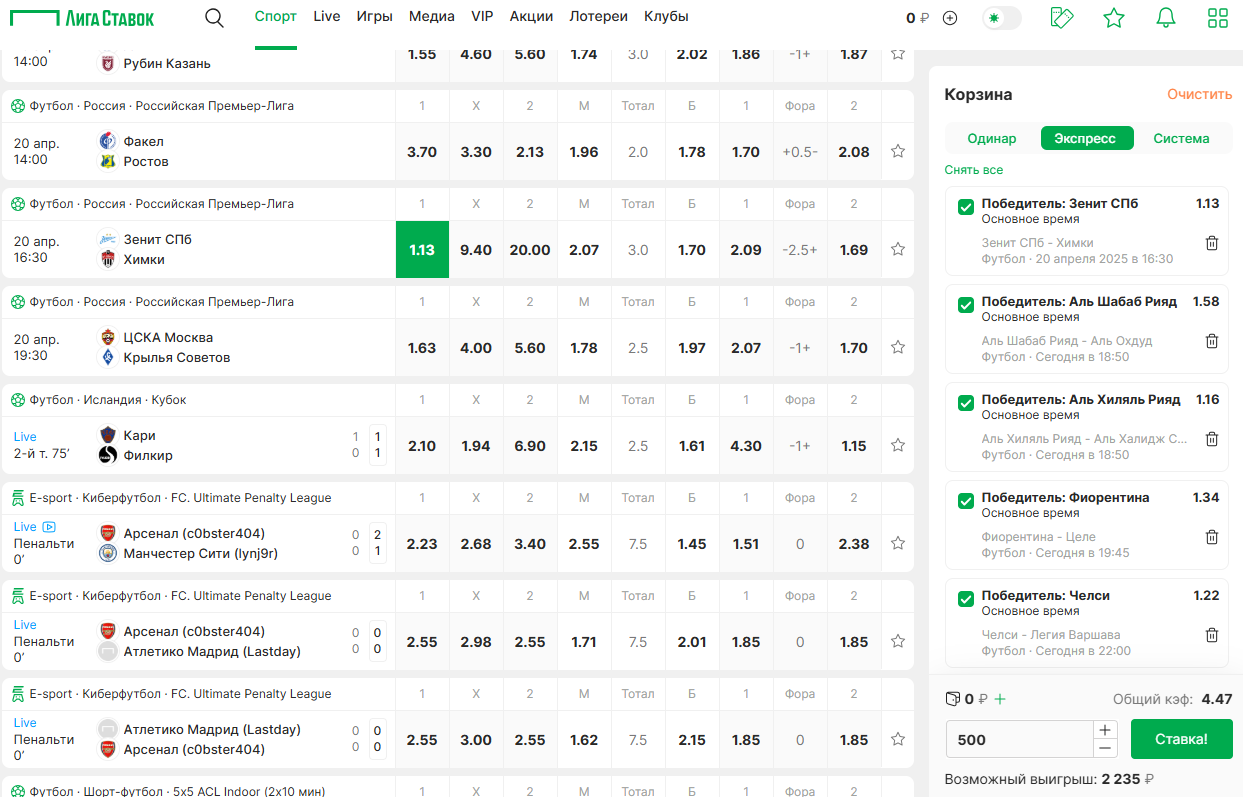1243x797 pixels.
Task: Delete Аль Хиляль Рияд bet from basket
Action: pos(1212,439)
